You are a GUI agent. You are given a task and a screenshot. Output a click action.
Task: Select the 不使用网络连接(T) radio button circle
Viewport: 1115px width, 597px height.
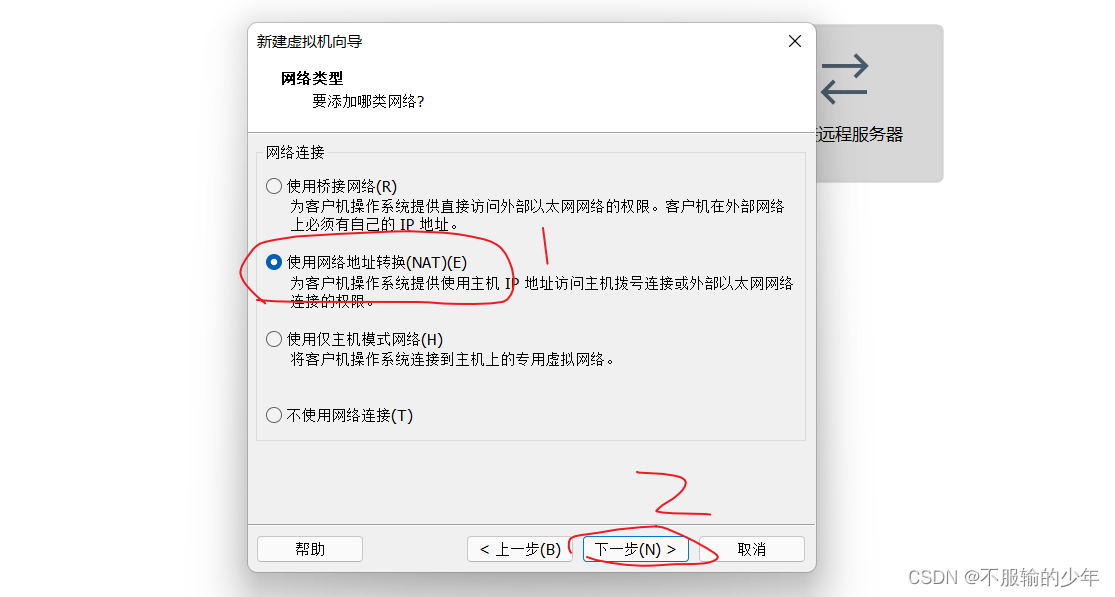coord(274,415)
